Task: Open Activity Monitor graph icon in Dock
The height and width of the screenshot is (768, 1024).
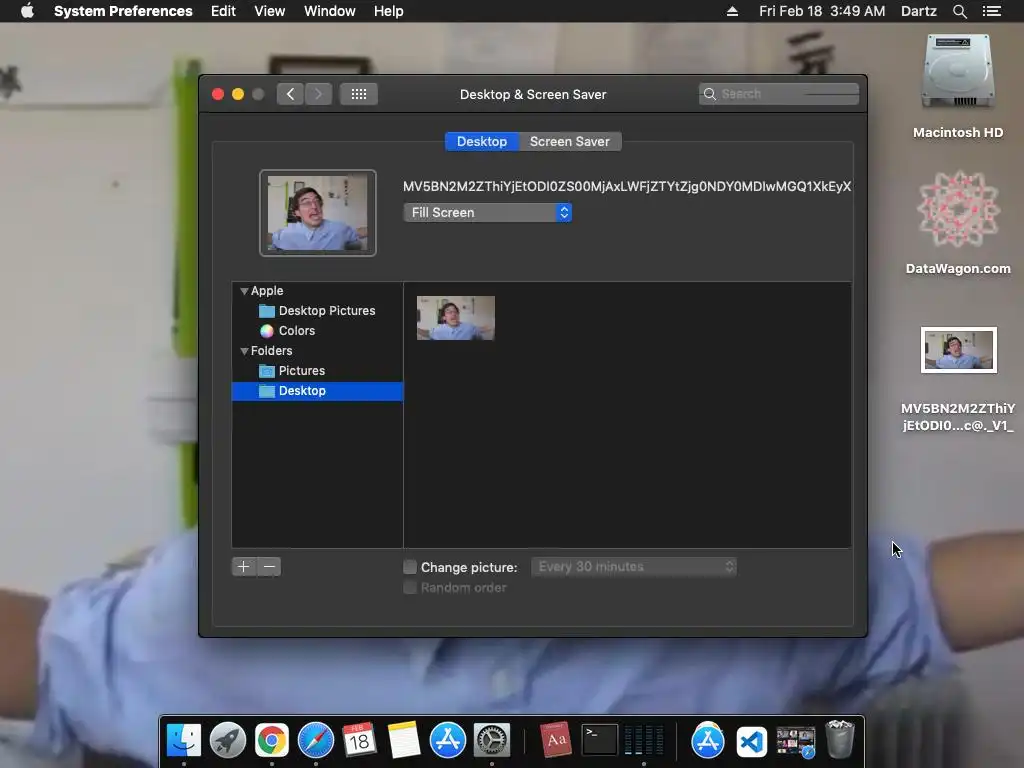Action: tap(643, 741)
